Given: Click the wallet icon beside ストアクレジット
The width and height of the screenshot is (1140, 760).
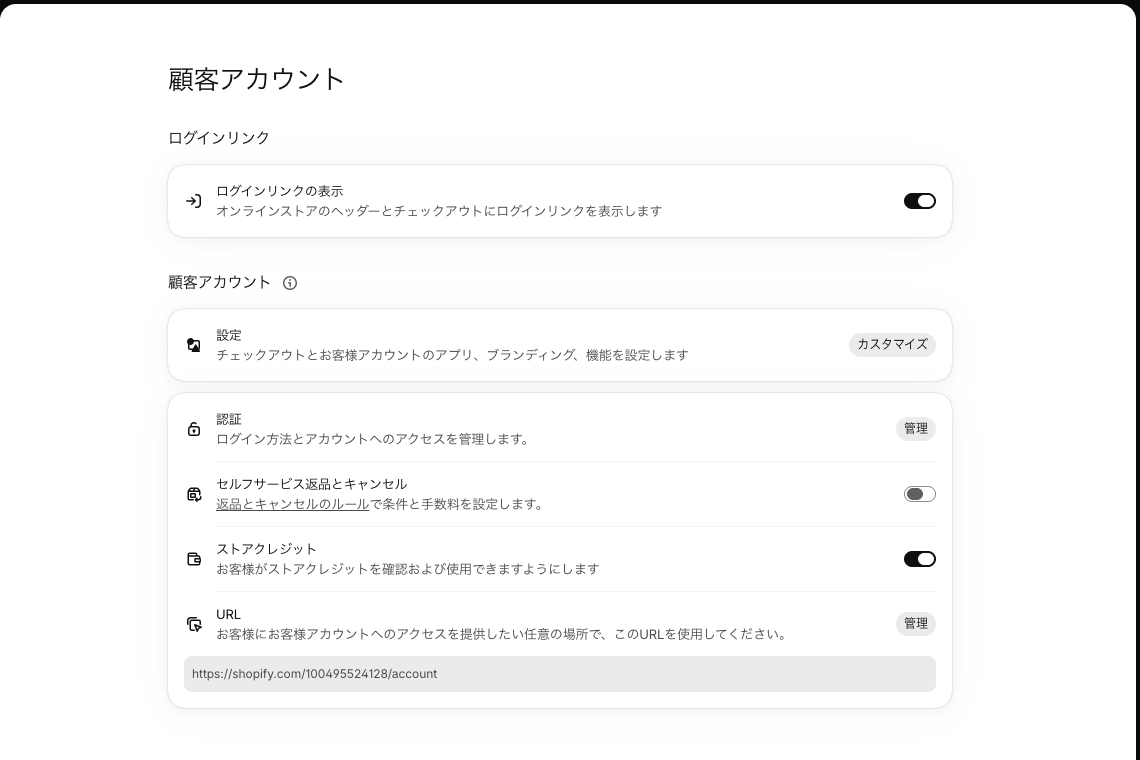Looking at the screenshot, I should coord(193,559).
